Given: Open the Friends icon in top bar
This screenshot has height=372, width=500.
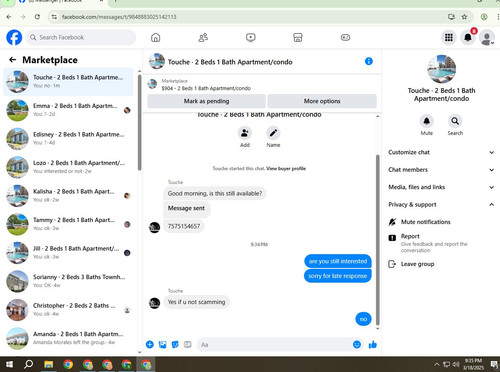Looking at the screenshot, I should point(203,37).
